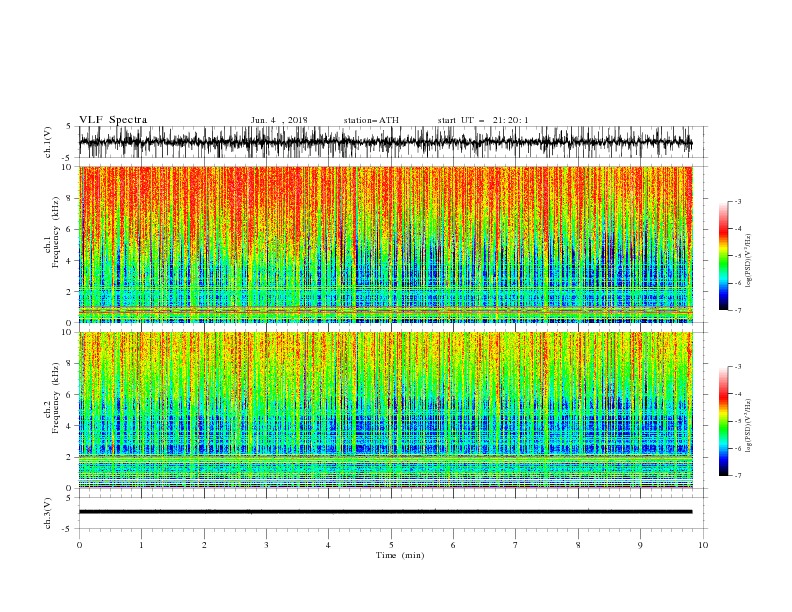Select the "ch.2 Frequency (kHz)" axis label
792x612 pixels.
click(x=51, y=398)
